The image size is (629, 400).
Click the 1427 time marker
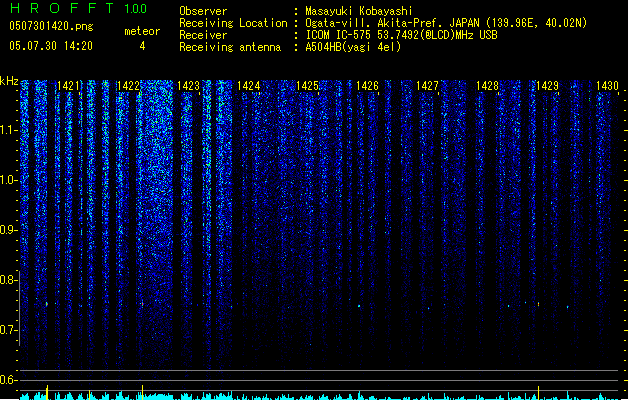point(427,86)
